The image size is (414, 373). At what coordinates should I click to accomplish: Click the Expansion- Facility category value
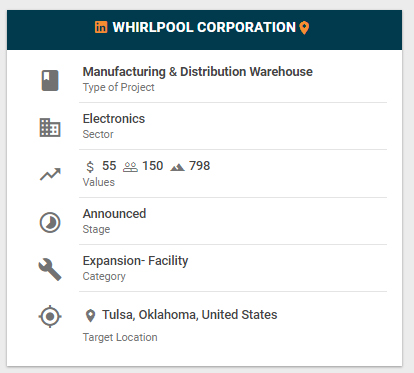coord(135,261)
